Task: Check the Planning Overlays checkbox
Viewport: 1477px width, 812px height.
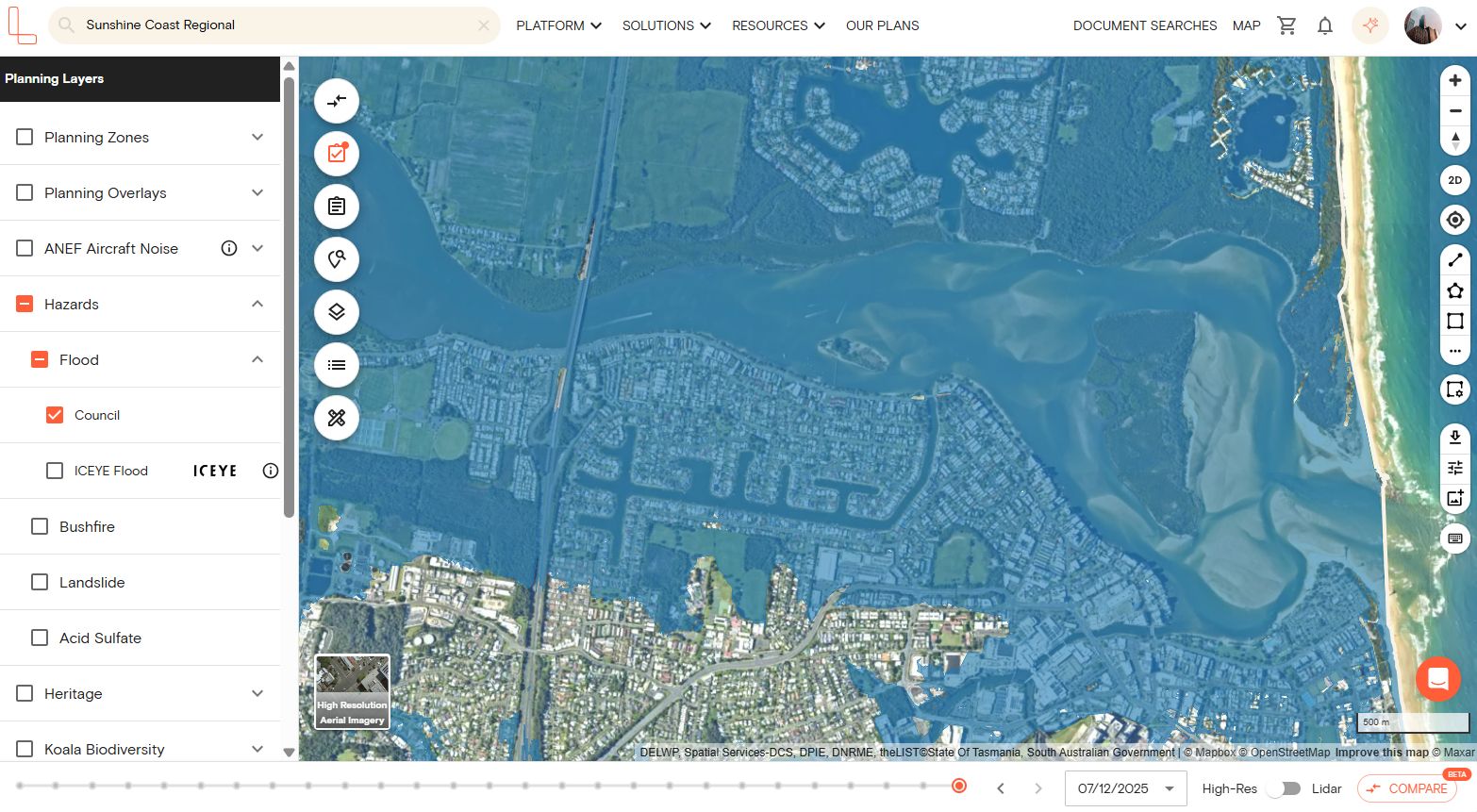Action: coord(25,192)
